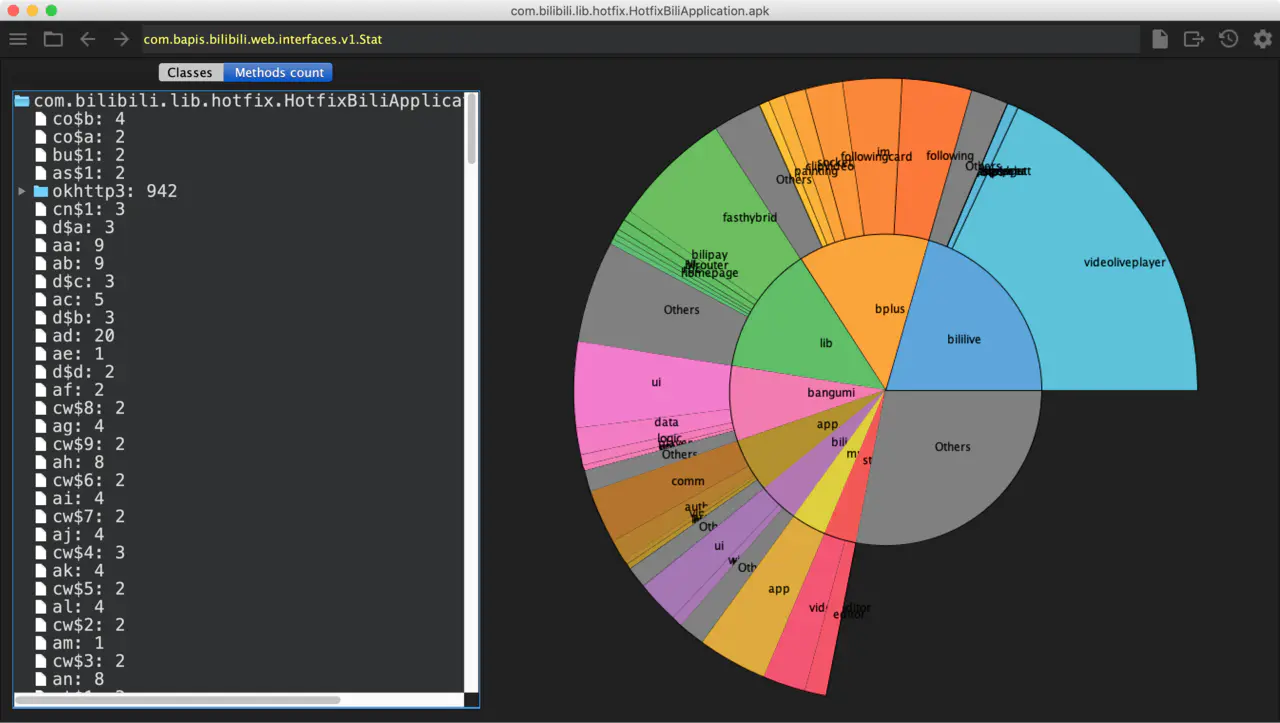Open the history clock icon
The width and height of the screenshot is (1280, 723).
tap(1228, 39)
